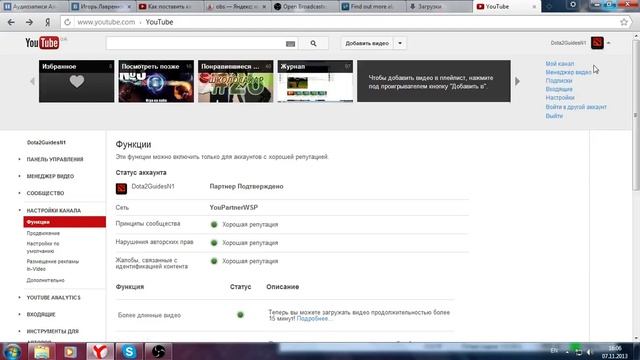Open the media player taskbar icon
The width and height of the screenshot is (640, 360).
pyautogui.click(x=70, y=351)
